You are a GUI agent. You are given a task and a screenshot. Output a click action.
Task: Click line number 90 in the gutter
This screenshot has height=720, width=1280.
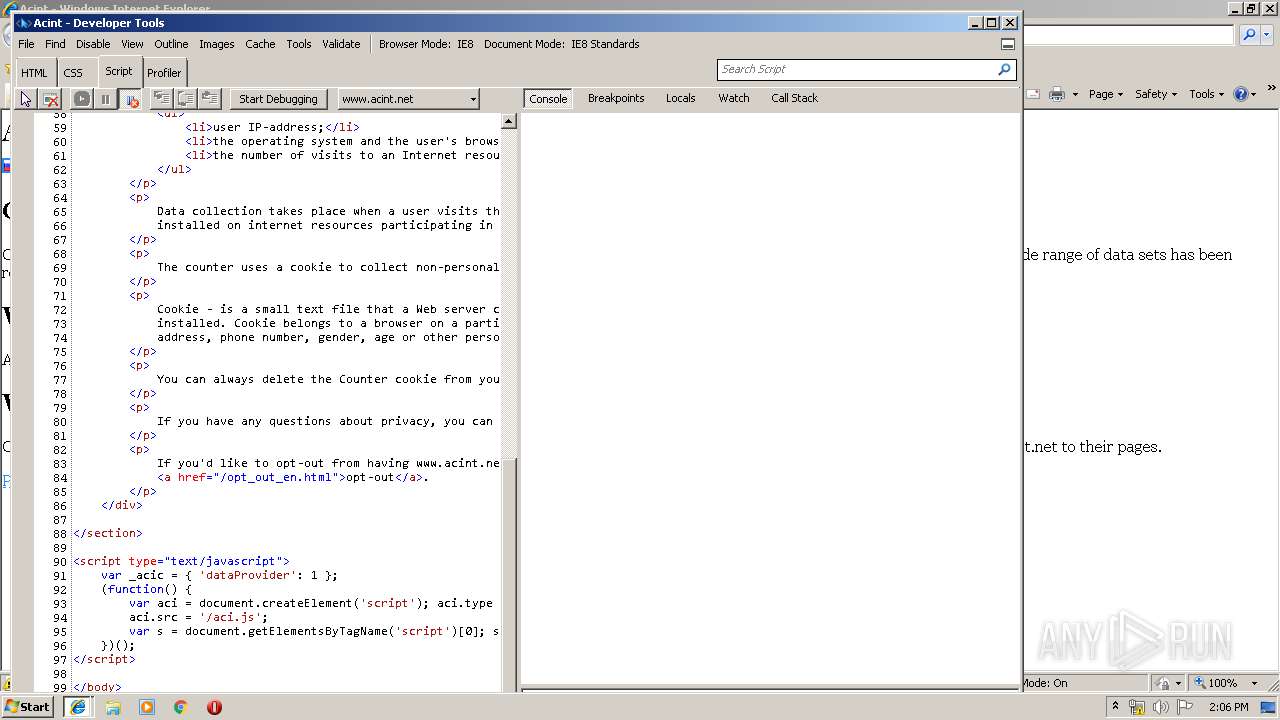click(60, 562)
